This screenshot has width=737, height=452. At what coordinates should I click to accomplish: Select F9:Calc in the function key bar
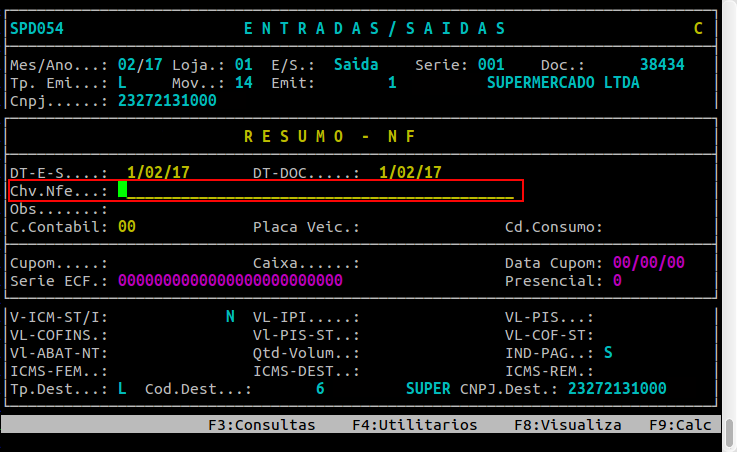680,425
